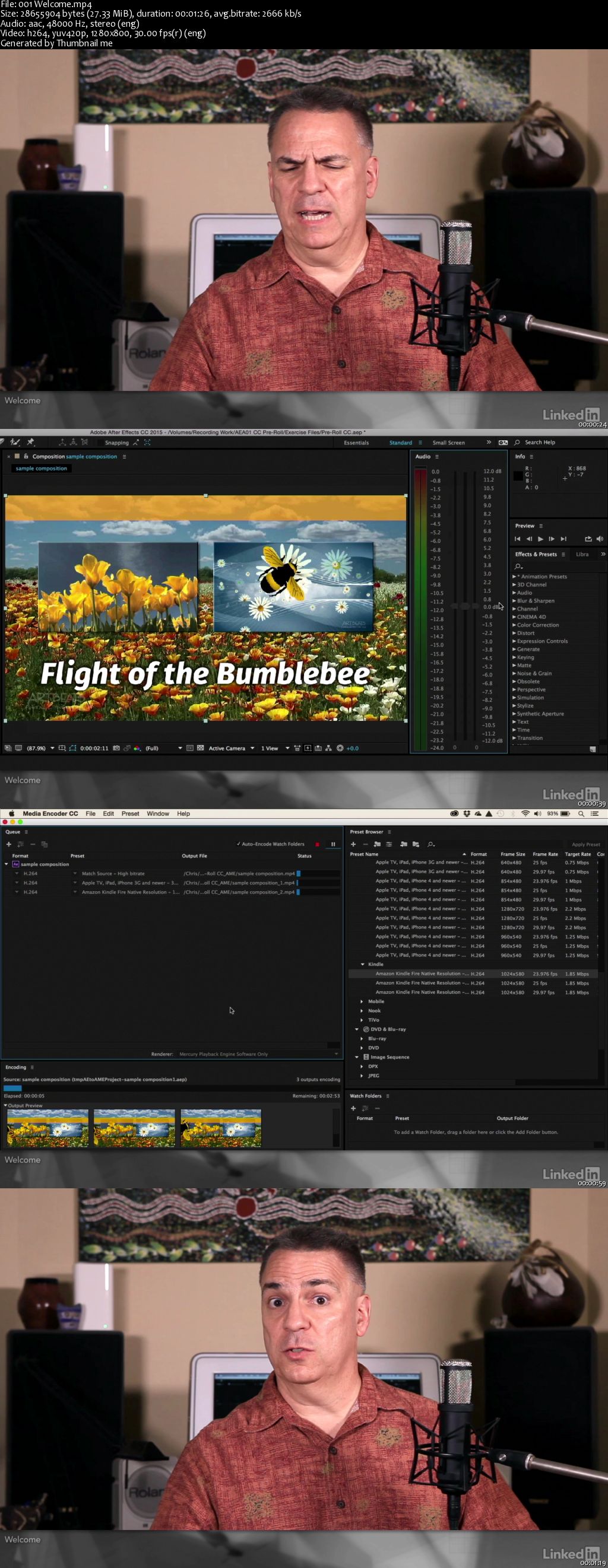The height and width of the screenshot is (1568, 608).
Task: Open the Help menu
Action: pos(183,813)
